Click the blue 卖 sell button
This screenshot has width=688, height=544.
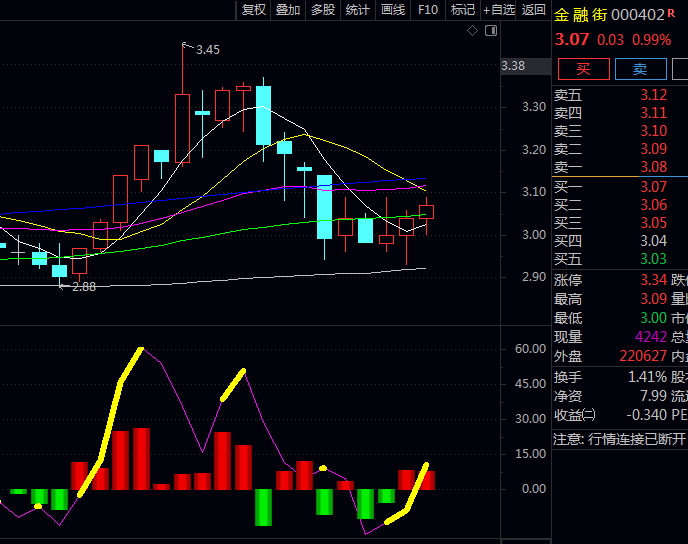641,69
